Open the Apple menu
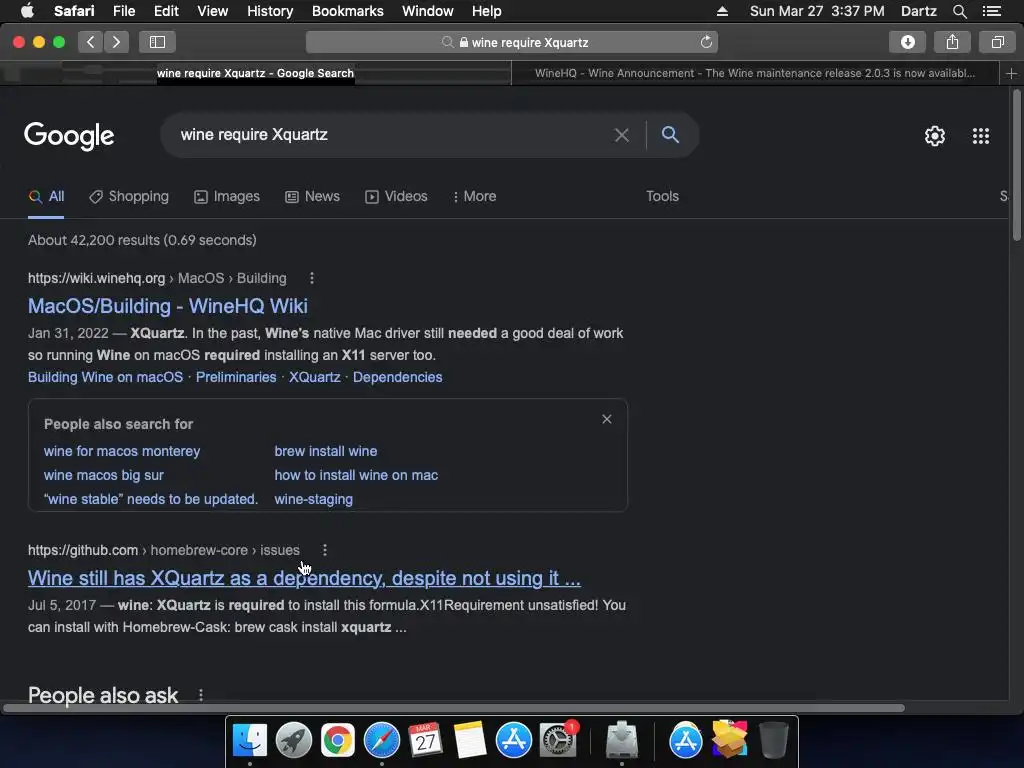 pos(27,10)
